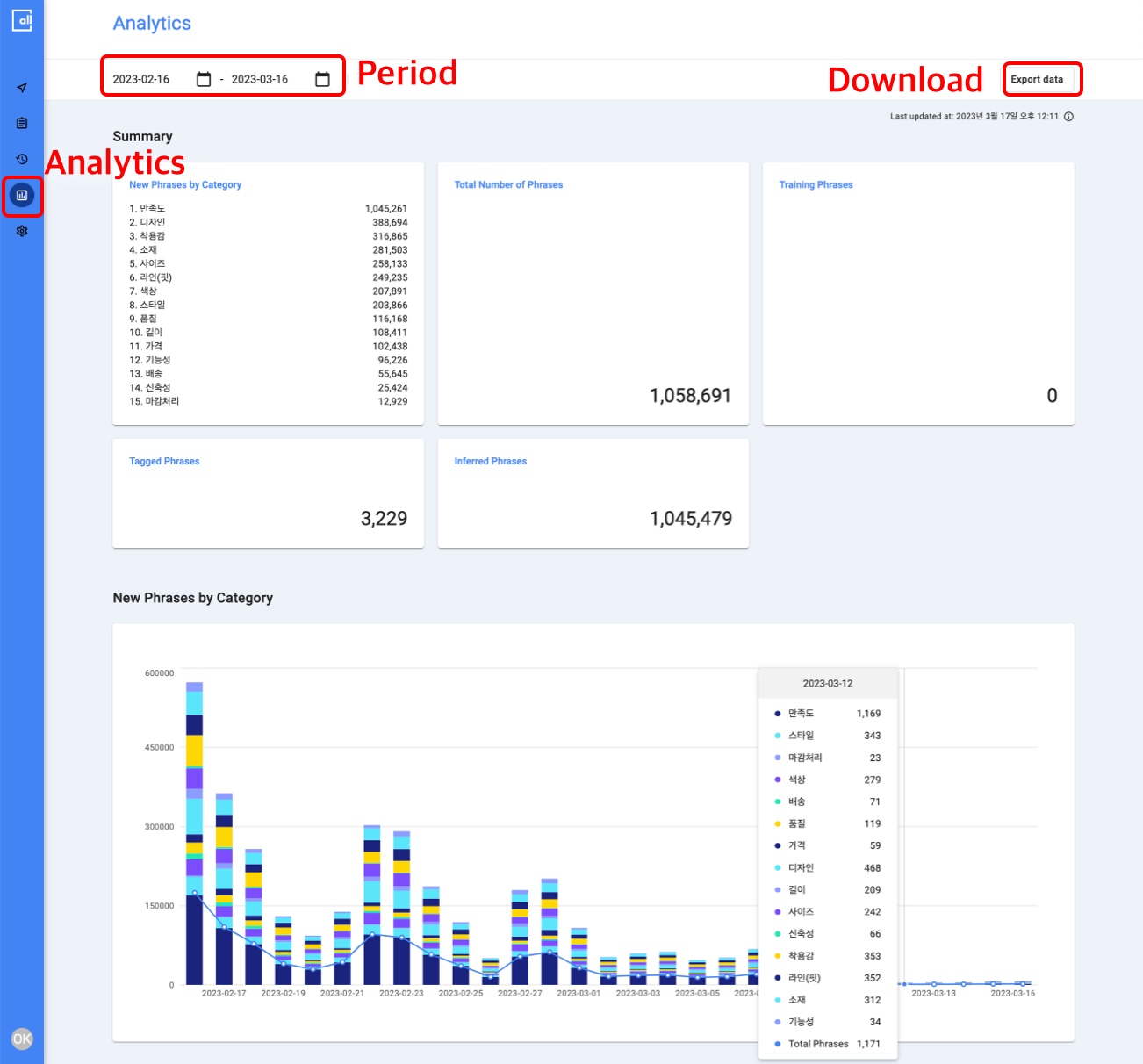Click the Analytics page title

[x=152, y=24]
